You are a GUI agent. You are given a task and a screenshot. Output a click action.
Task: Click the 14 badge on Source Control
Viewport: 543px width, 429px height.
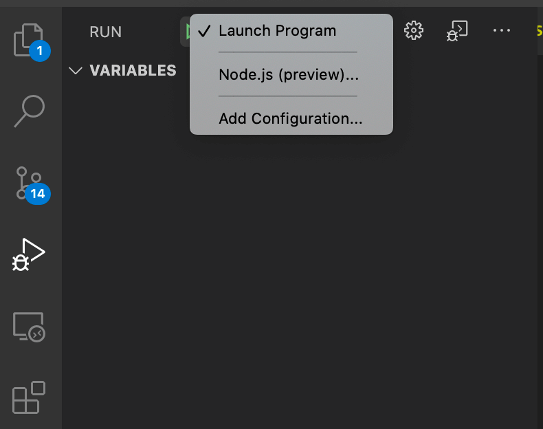pyautogui.click(x=38, y=194)
